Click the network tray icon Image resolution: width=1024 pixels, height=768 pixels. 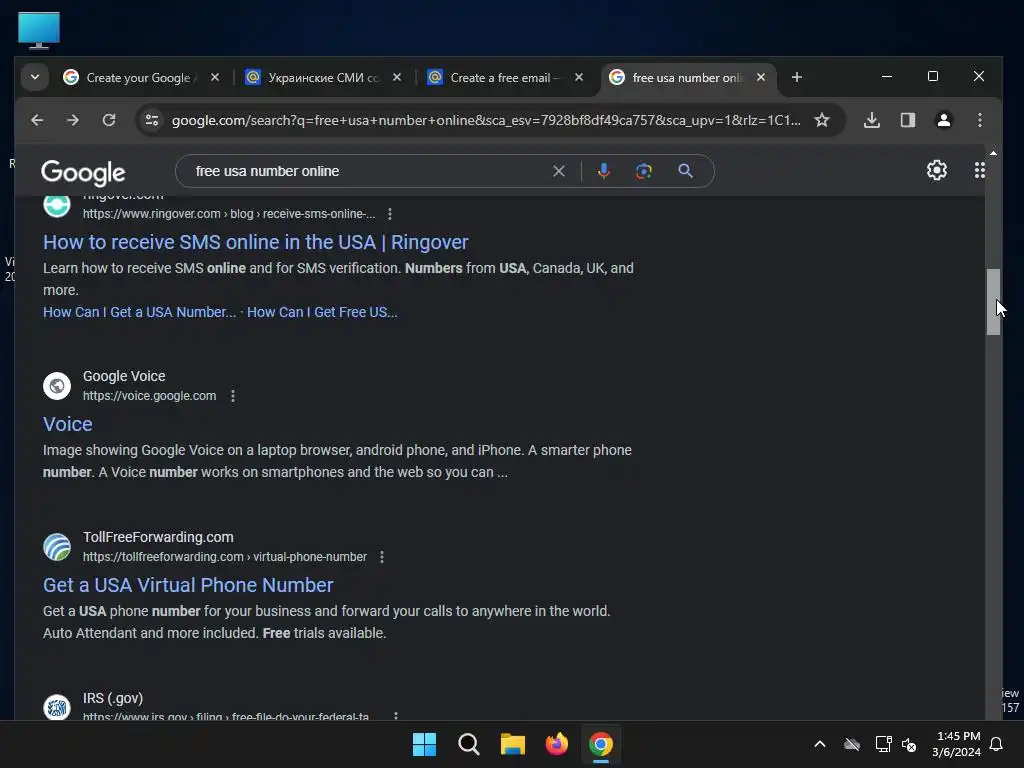[883, 744]
